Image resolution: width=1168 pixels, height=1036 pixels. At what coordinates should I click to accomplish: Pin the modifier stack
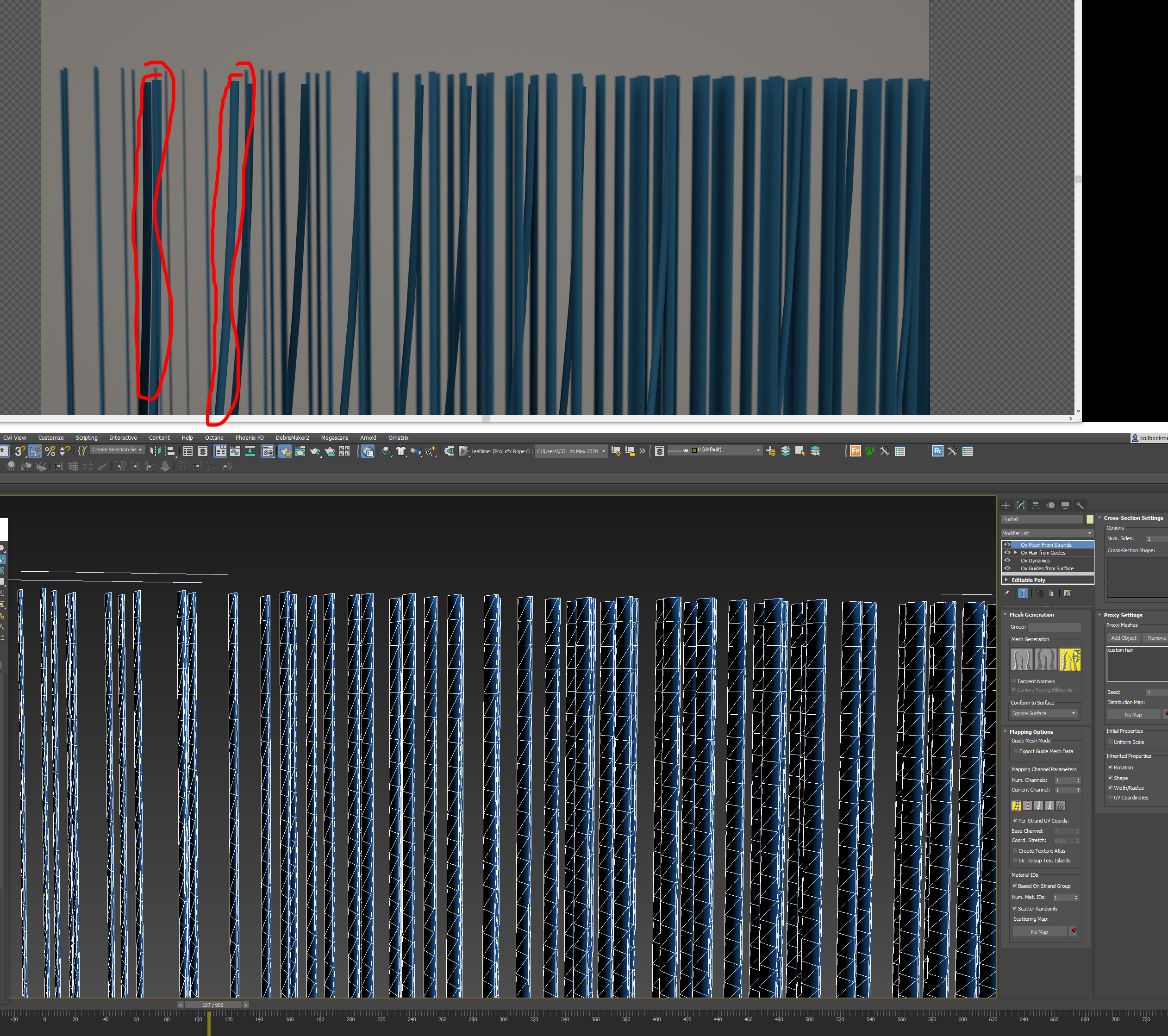pyautogui.click(x=1007, y=593)
